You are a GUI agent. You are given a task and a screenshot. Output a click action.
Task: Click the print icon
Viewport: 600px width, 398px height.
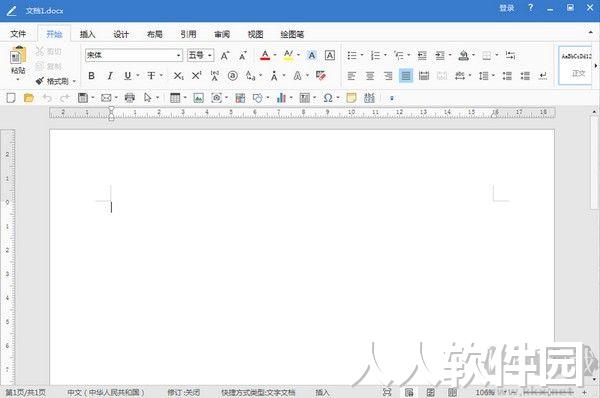[130, 98]
